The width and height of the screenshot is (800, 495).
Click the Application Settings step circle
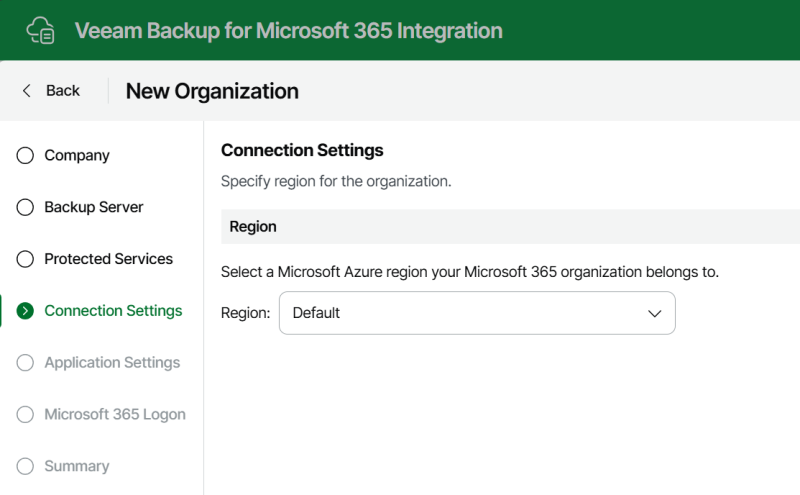point(26,363)
